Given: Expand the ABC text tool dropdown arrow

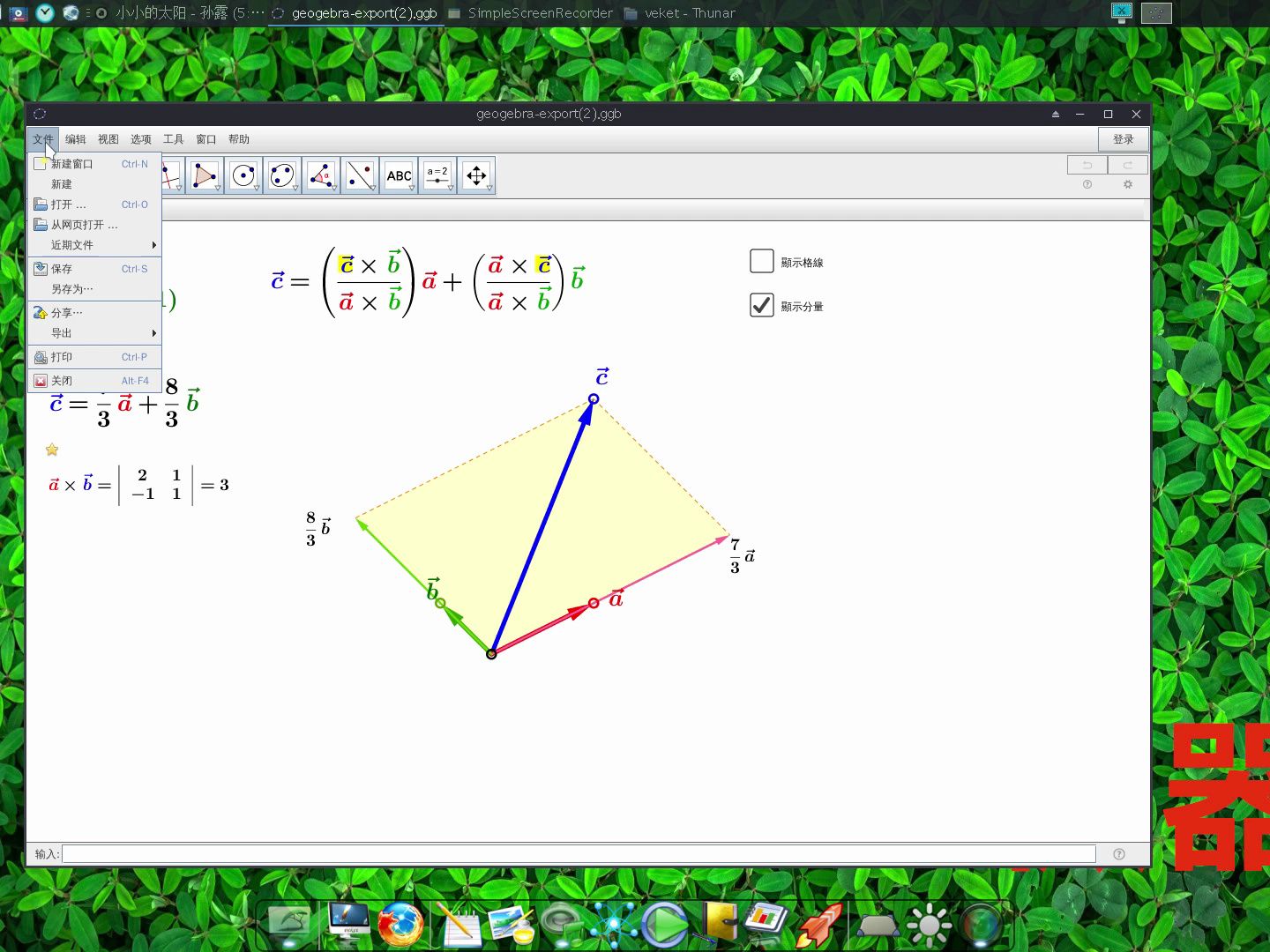Looking at the screenshot, I should 412,188.
